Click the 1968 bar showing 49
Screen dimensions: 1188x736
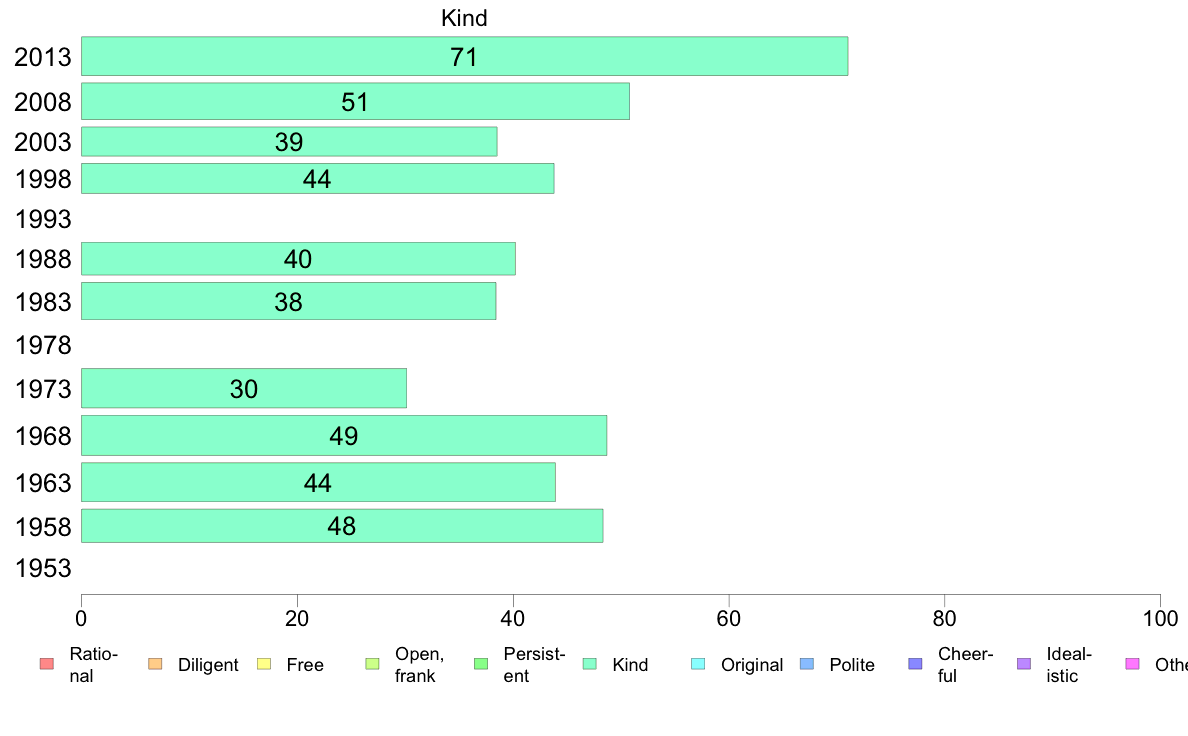coord(344,435)
